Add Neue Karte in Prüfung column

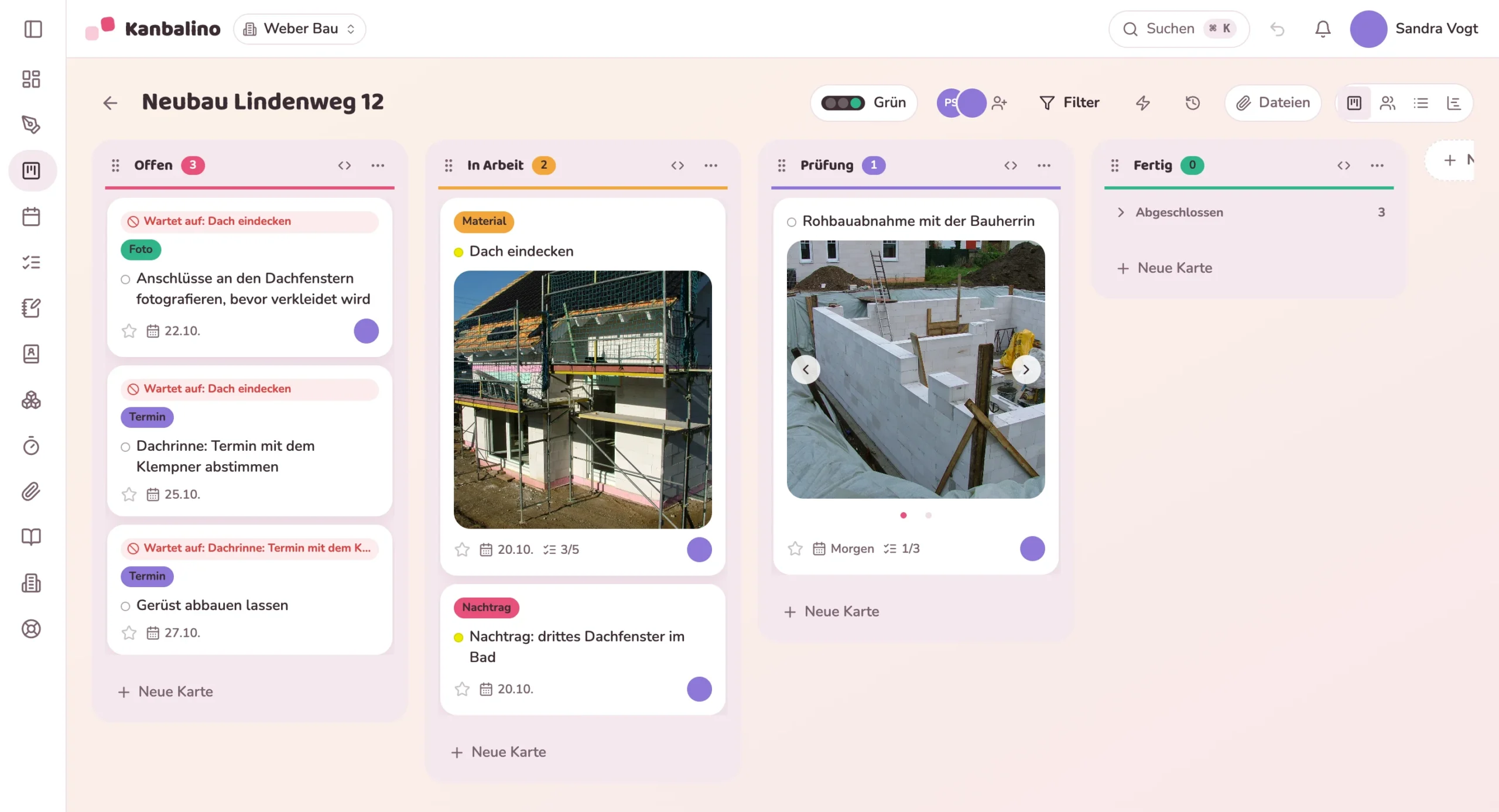pos(832,612)
